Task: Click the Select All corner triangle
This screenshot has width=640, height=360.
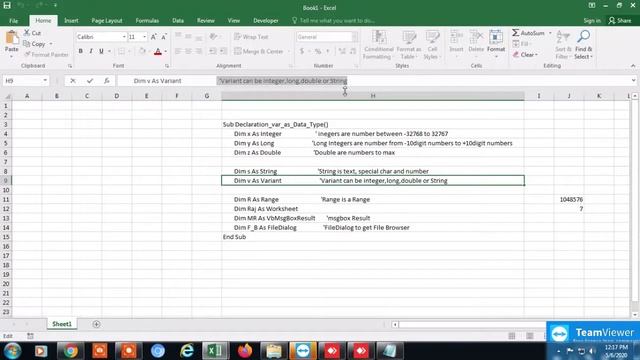Action: [7, 96]
